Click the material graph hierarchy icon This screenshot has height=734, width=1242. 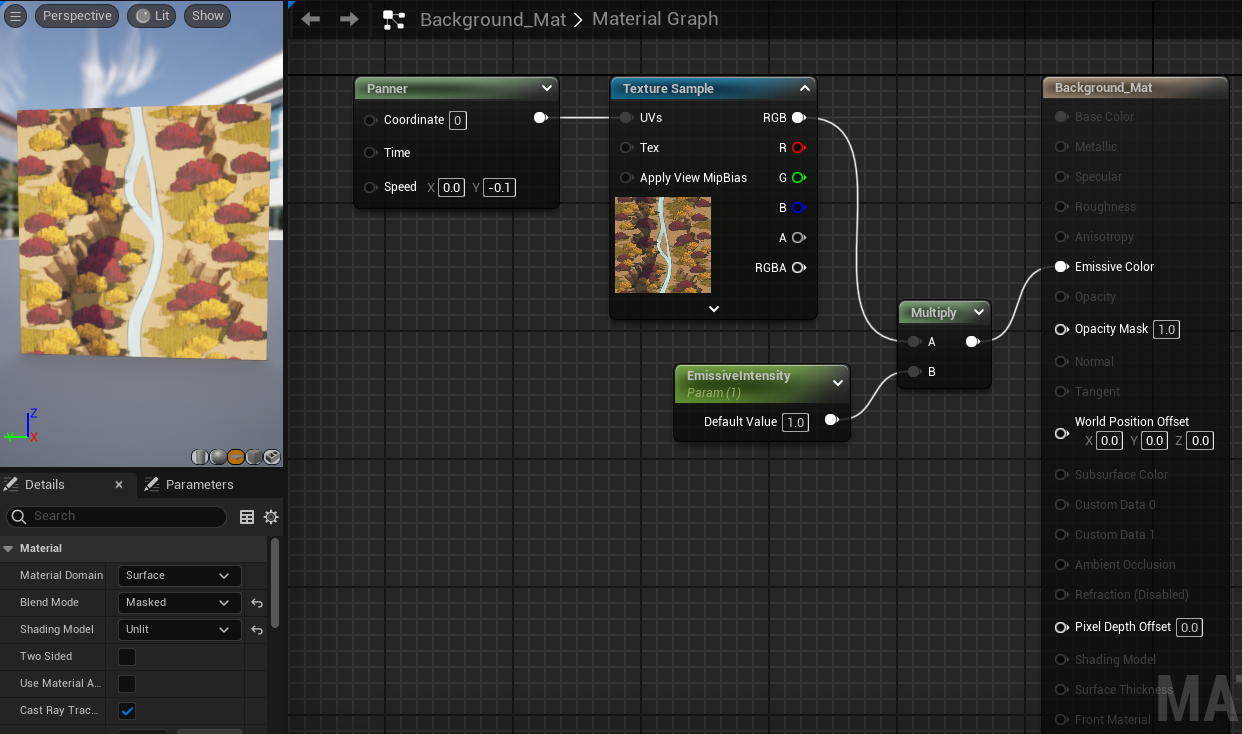coord(394,19)
